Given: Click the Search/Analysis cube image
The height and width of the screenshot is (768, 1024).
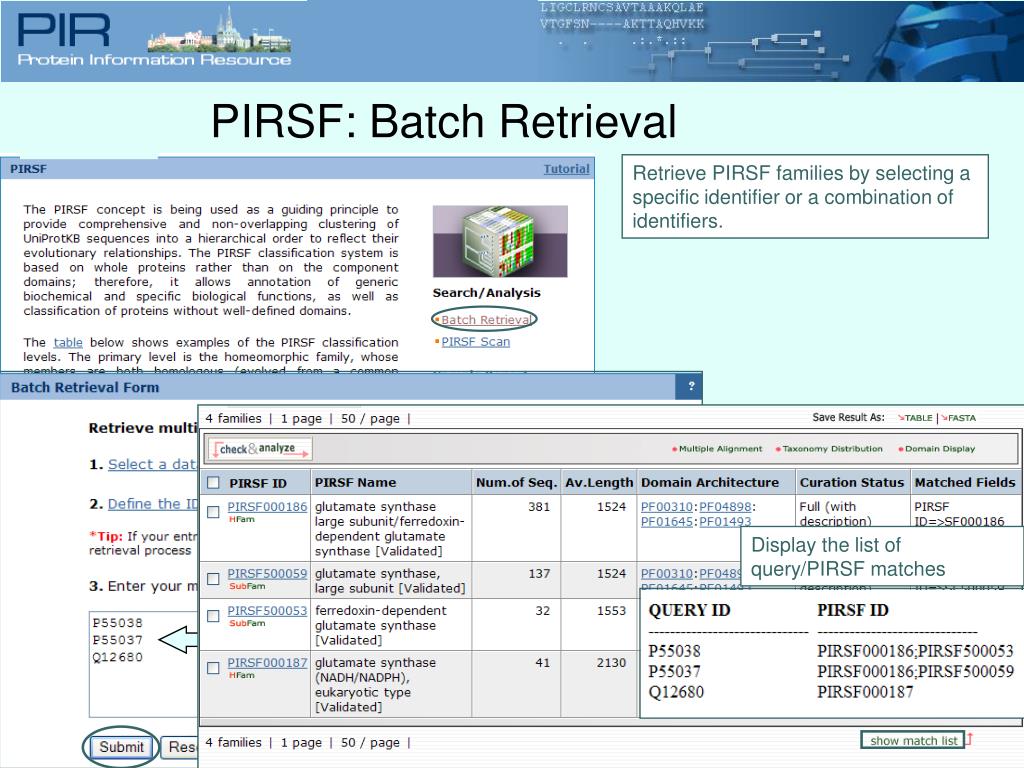Looking at the screenshot, I should (500, 241).
